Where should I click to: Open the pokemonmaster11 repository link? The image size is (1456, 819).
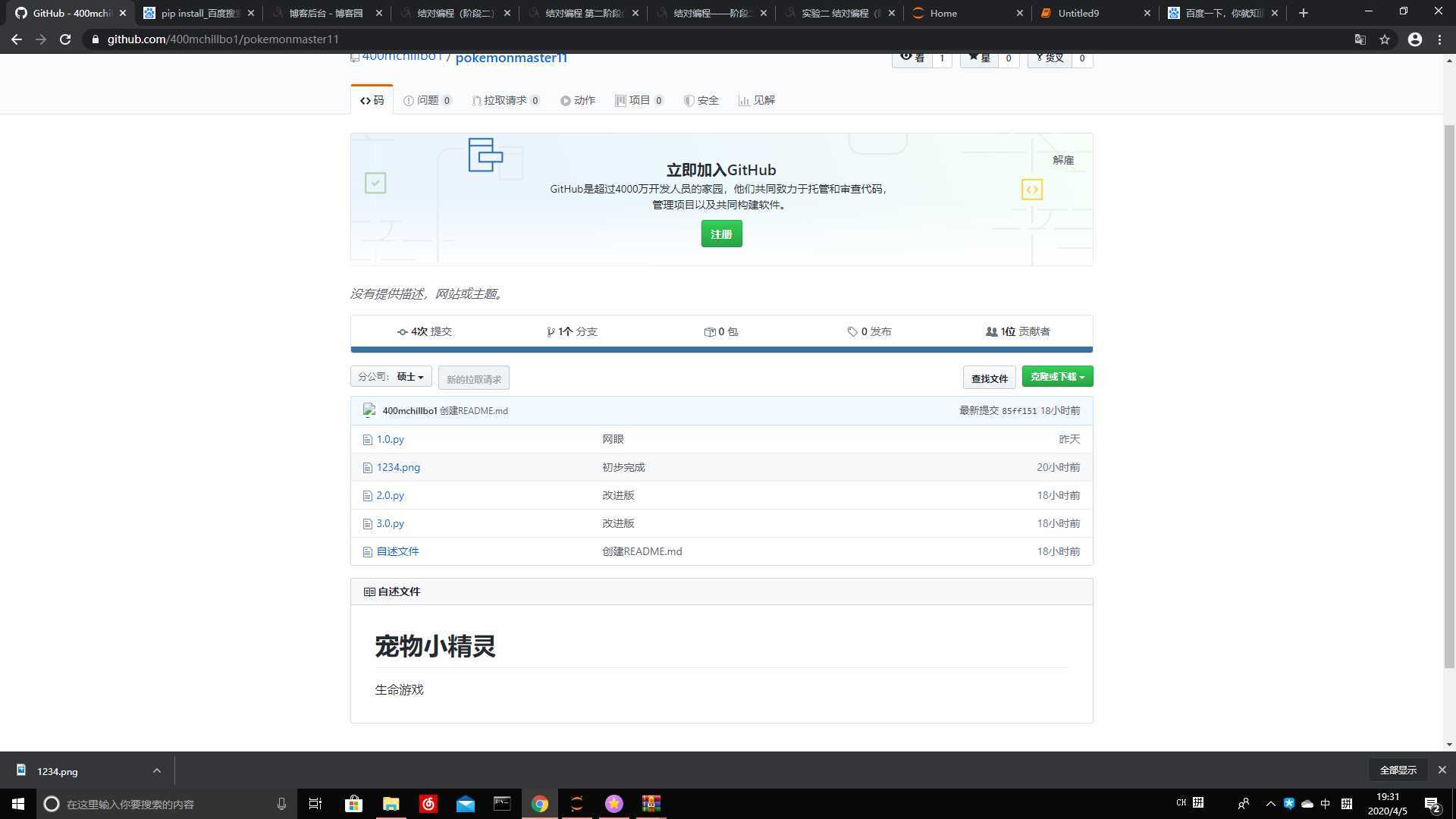tap(511, 58)
